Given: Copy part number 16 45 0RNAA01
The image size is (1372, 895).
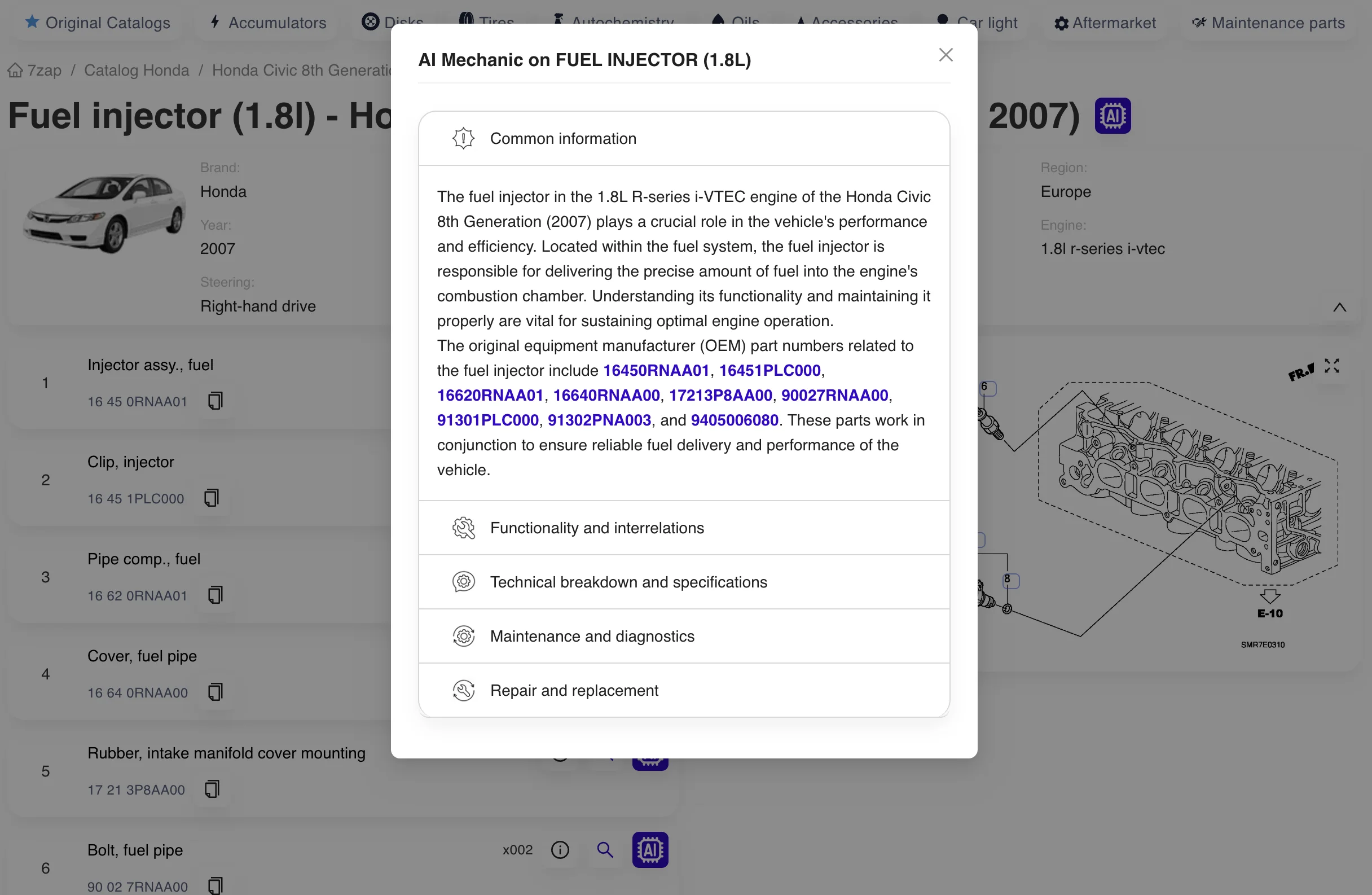Looking at the screenshot, I should point(215,401).
